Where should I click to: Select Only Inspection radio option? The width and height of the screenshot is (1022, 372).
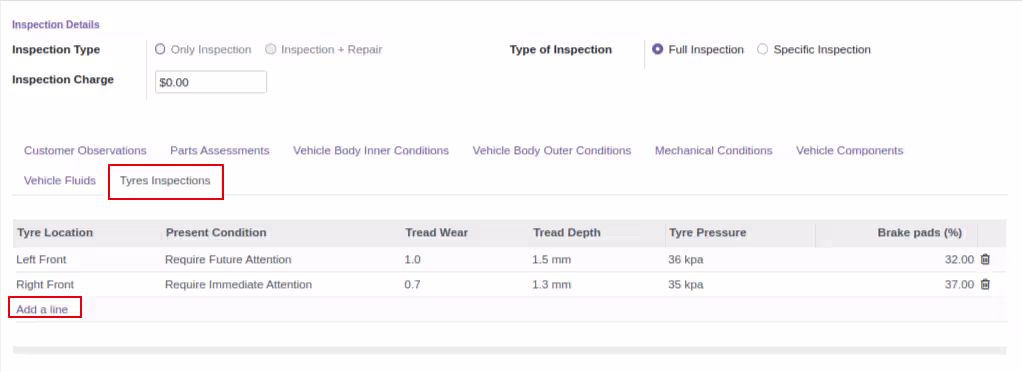click(x=160, y=50)
